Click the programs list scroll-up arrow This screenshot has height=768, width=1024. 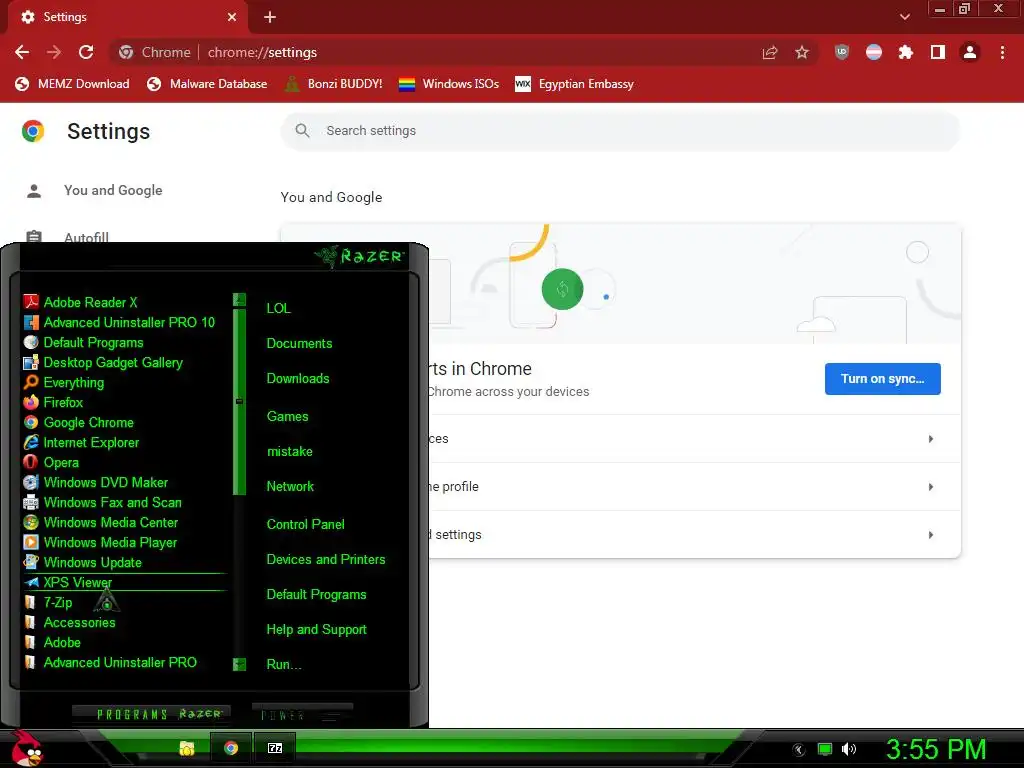pyautogui.click(x=239, y=300)
